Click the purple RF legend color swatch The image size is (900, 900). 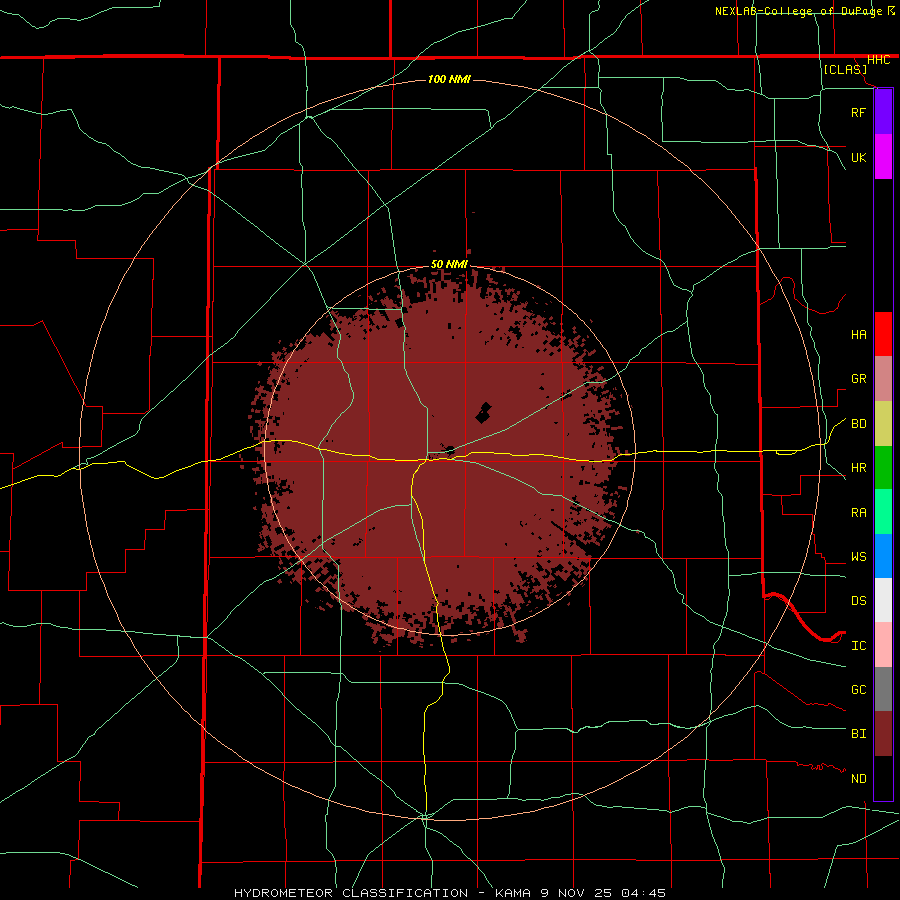click(x=883, y=112)
